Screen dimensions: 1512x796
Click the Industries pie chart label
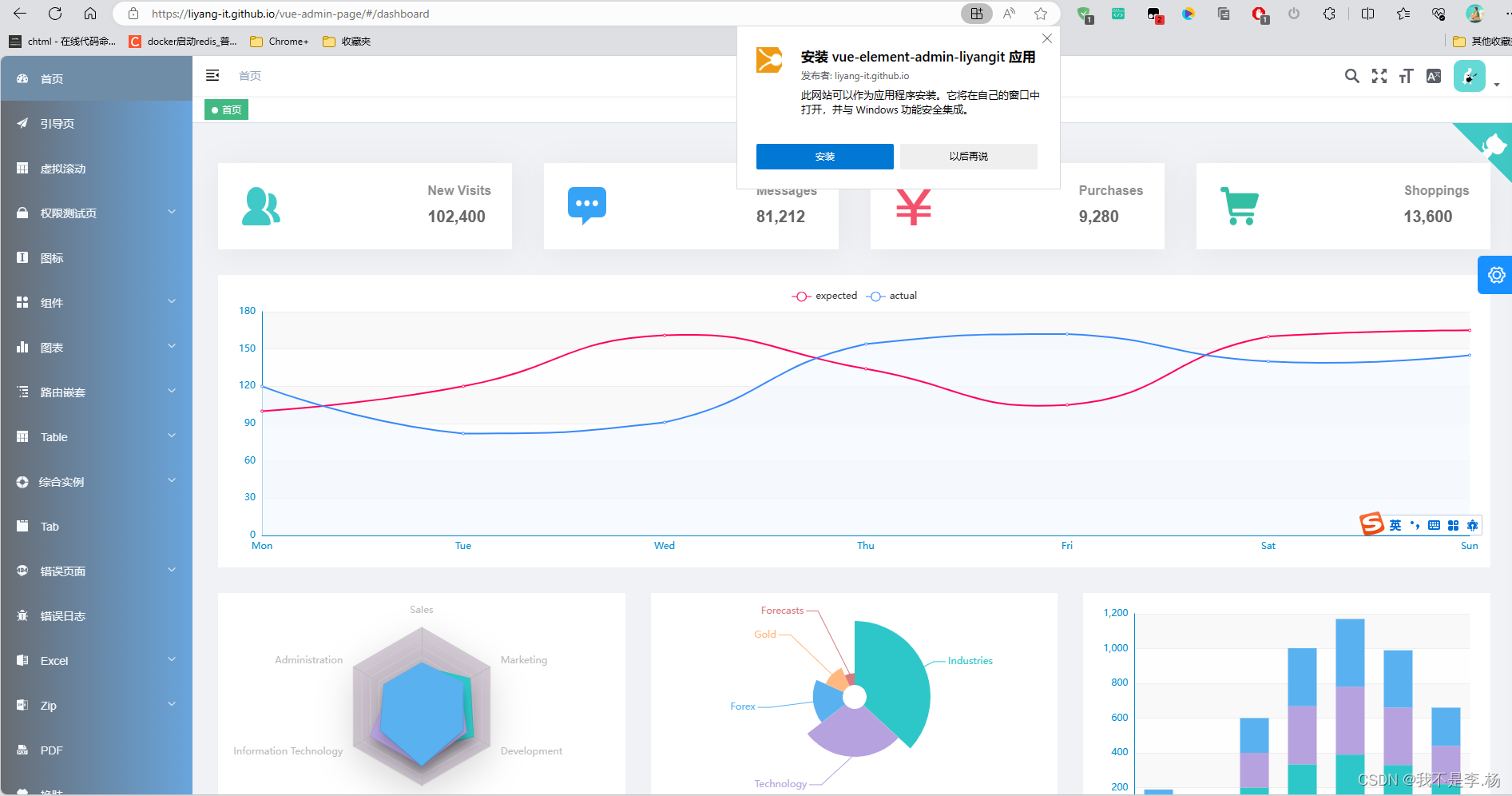970,661
